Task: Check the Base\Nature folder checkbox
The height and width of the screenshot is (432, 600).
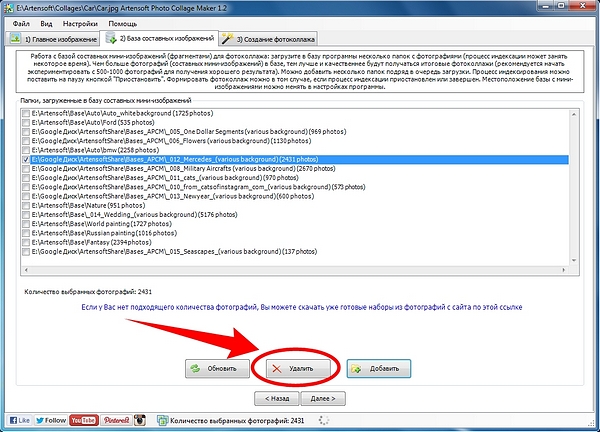Action: (26, 205)
